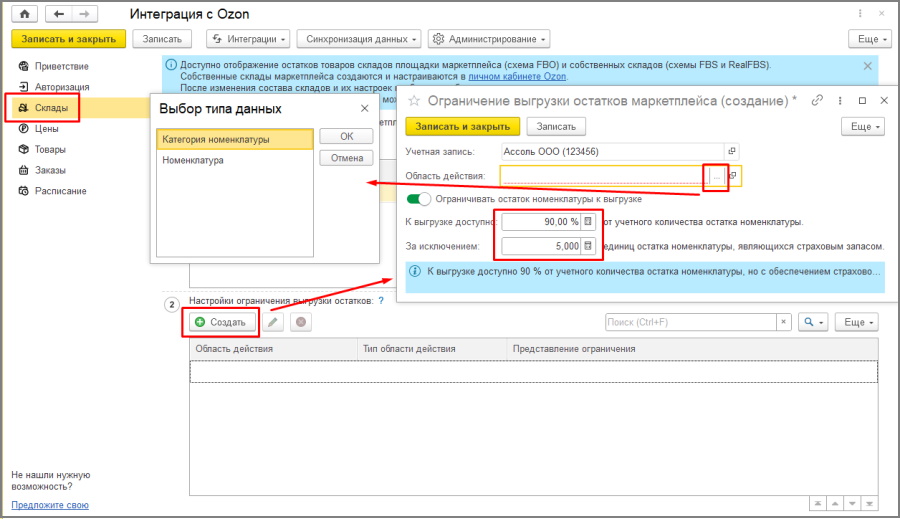Follow the личном кабинете Ozon link
Screen dimensions: 900x519
517,76
